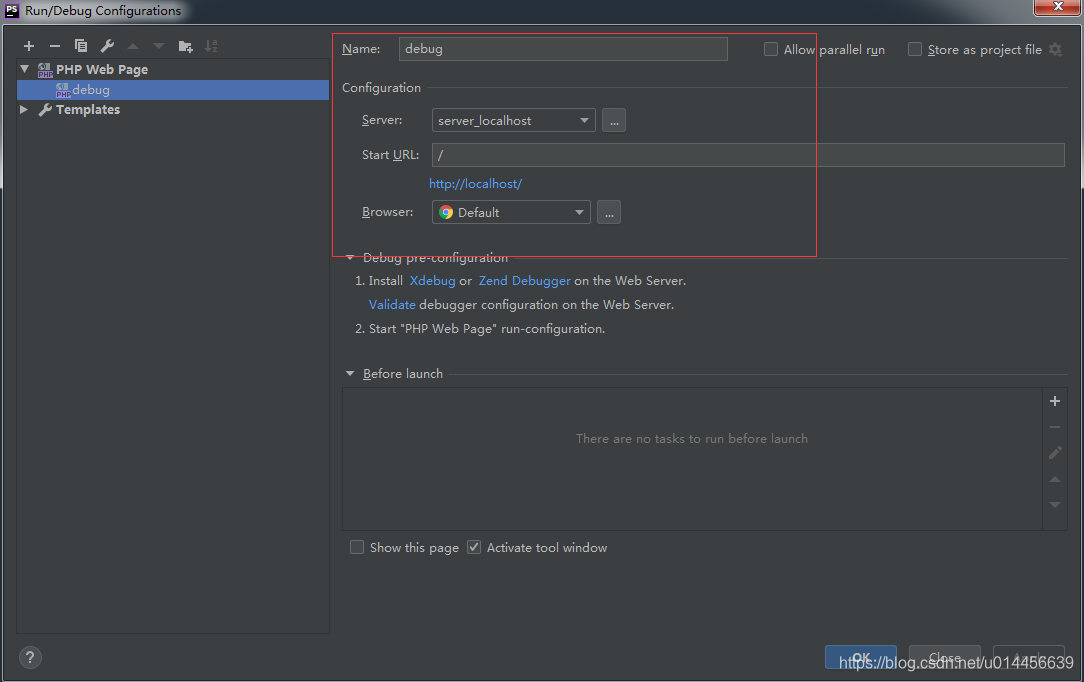Add a task in Before launch panel
The height and width of the screenshot is (682, 1084).
[x=1054, y=400]
